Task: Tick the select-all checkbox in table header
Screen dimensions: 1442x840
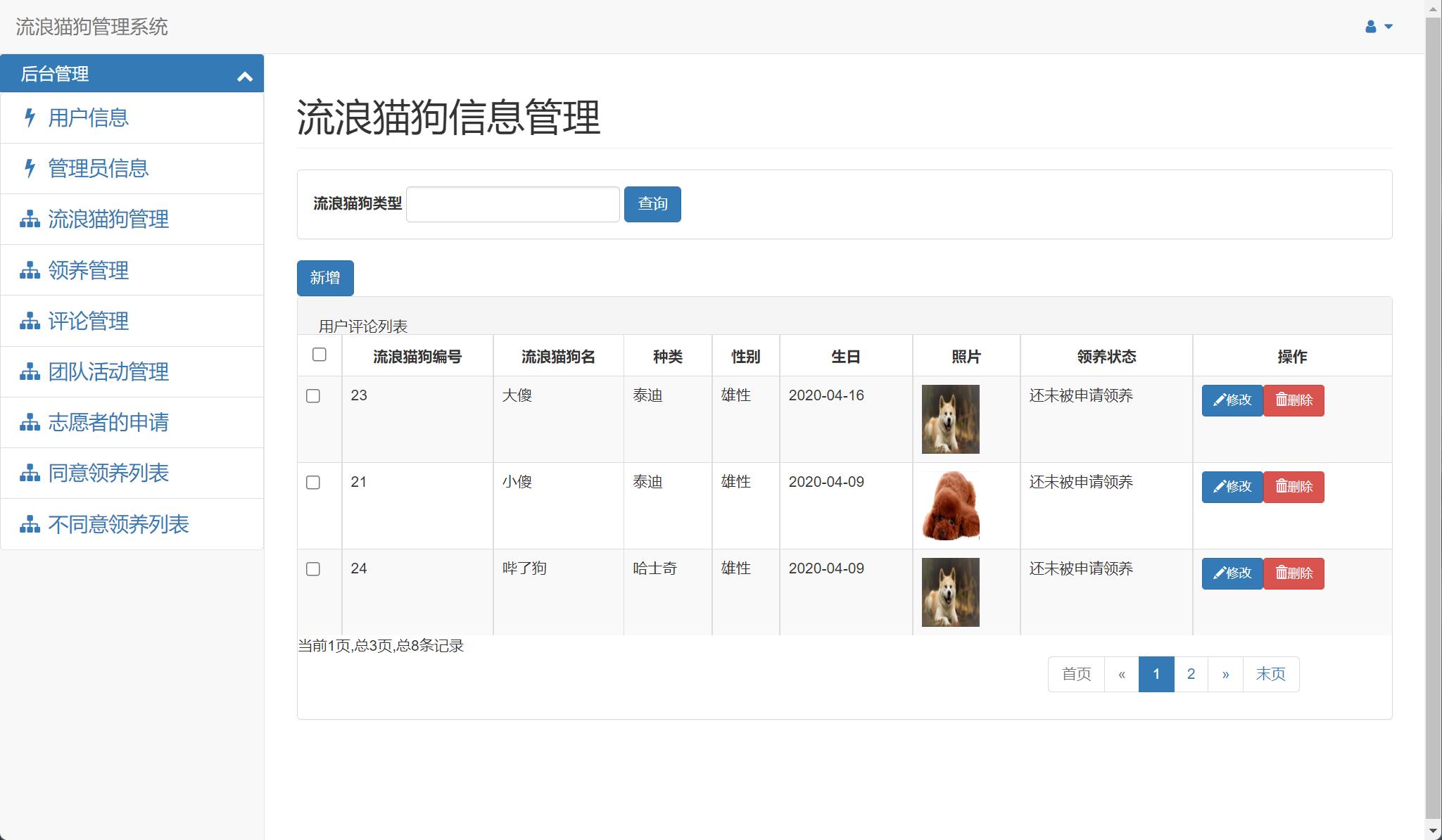Action: [320, 355]
